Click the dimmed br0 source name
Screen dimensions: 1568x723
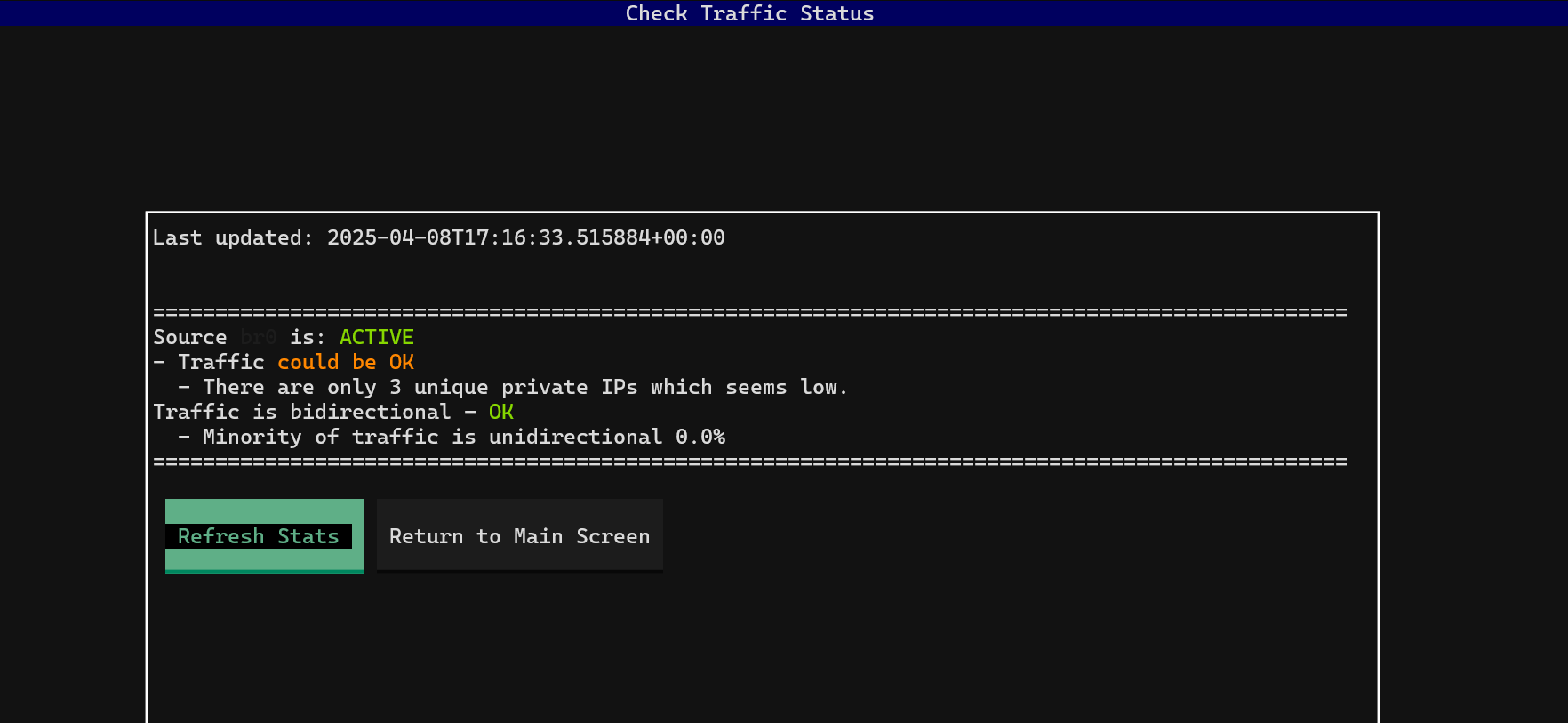coord(259,337)
